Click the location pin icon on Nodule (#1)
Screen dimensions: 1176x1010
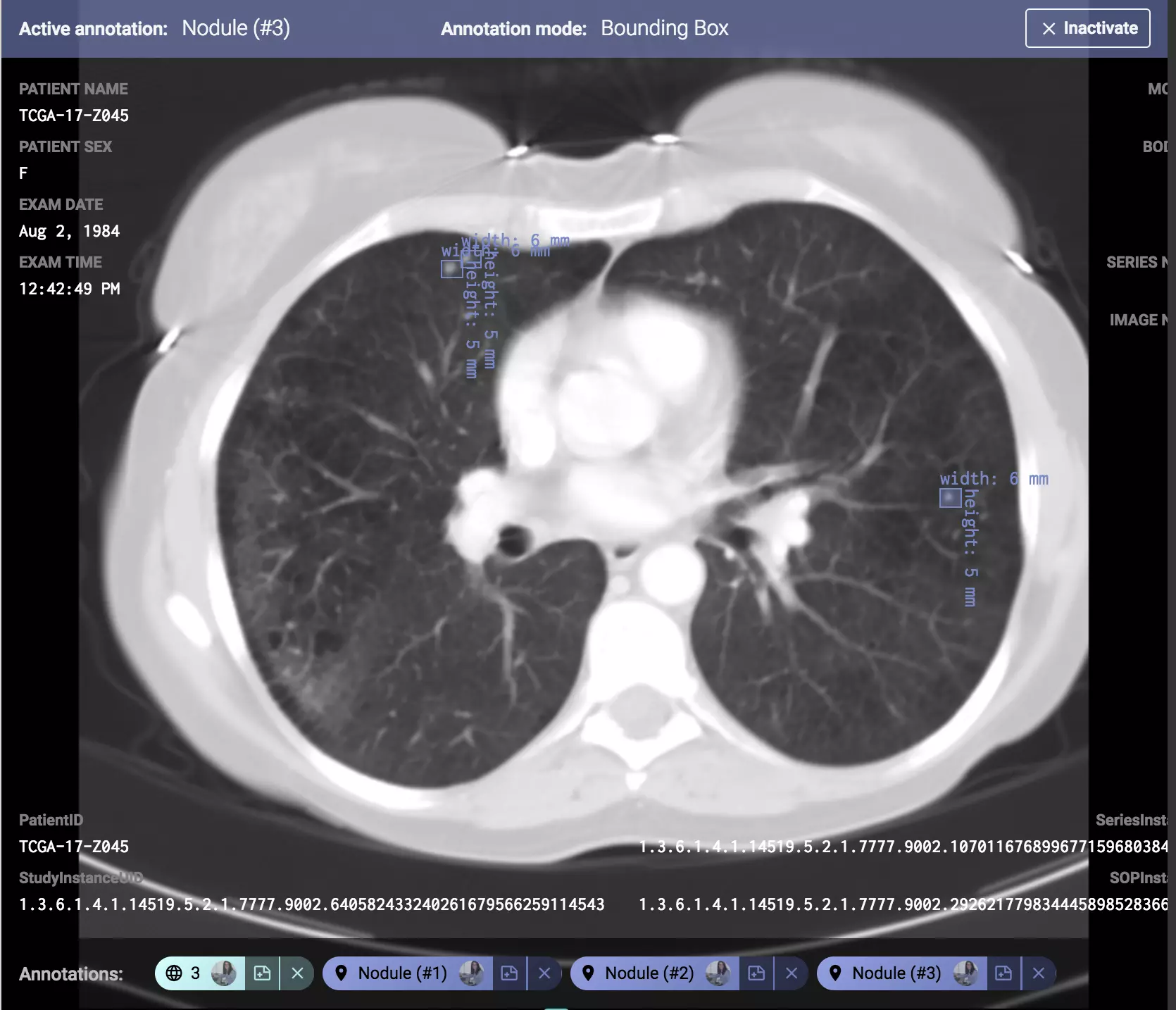click(342, 973)
